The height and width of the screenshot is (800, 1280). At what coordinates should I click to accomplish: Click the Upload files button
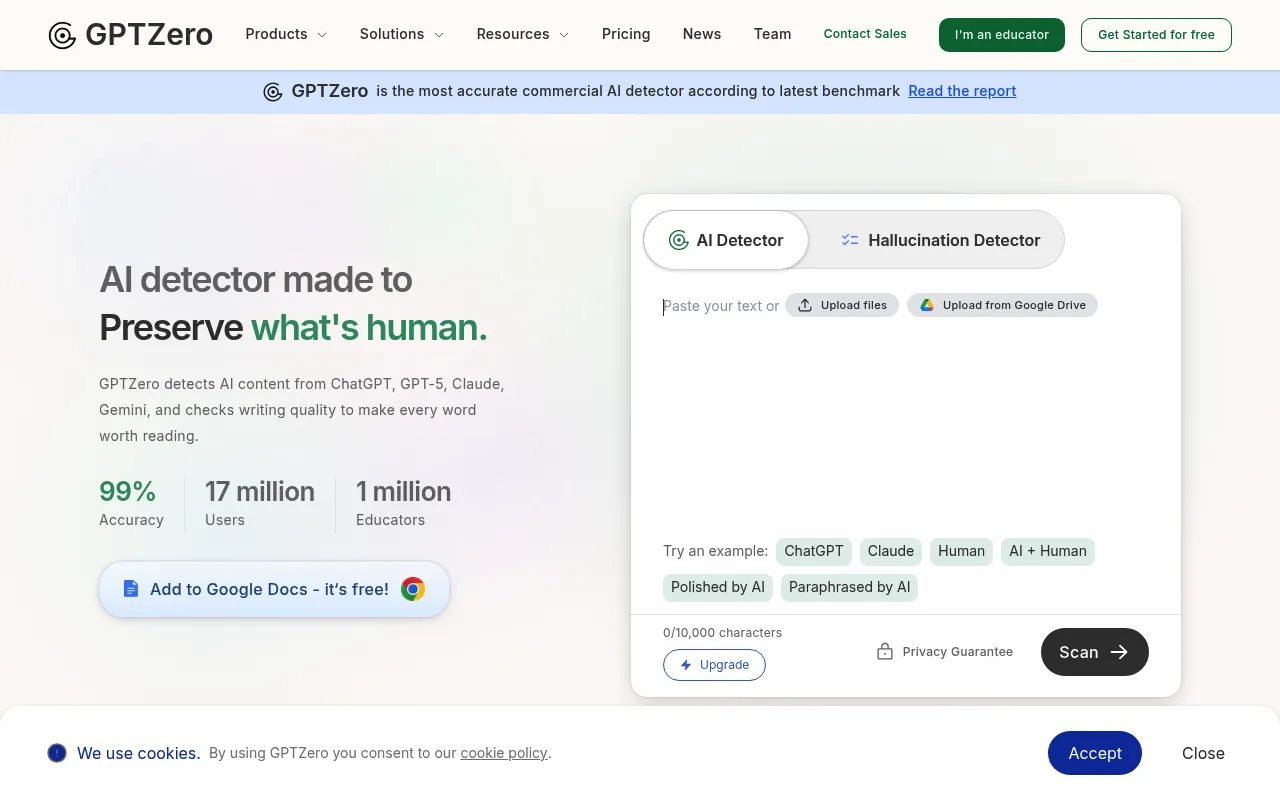pyautogui.click(x=842, y=305)
